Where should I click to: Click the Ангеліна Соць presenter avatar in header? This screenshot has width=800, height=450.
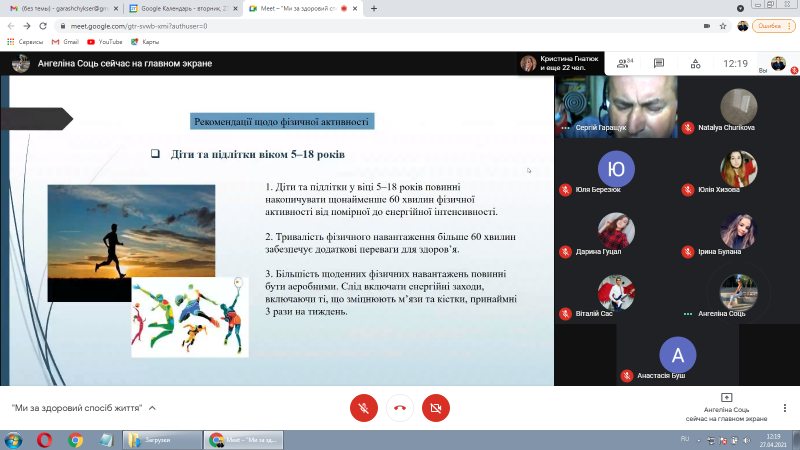[20, 63]
